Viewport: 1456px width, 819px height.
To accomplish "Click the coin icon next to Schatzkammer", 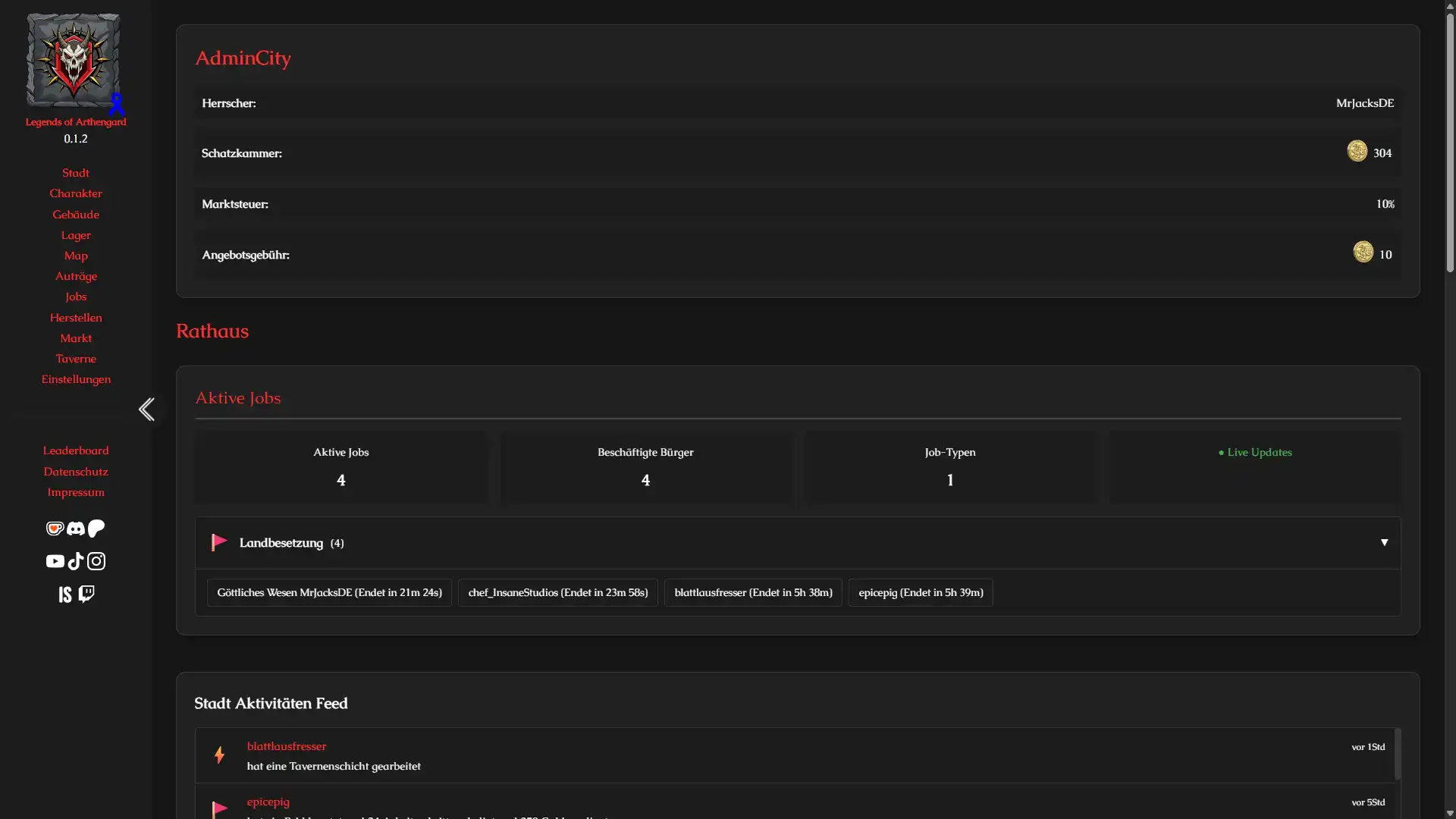I will (x=1357, y=151).
